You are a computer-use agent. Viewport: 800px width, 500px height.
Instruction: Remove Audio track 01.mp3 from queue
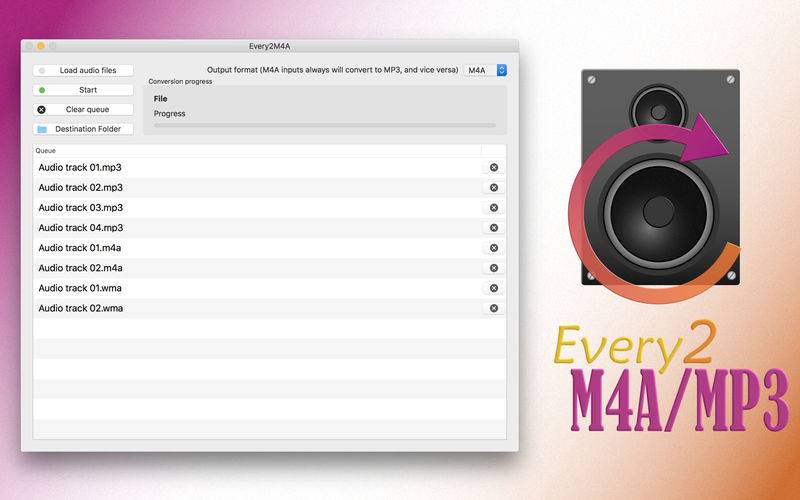point(493,168)
